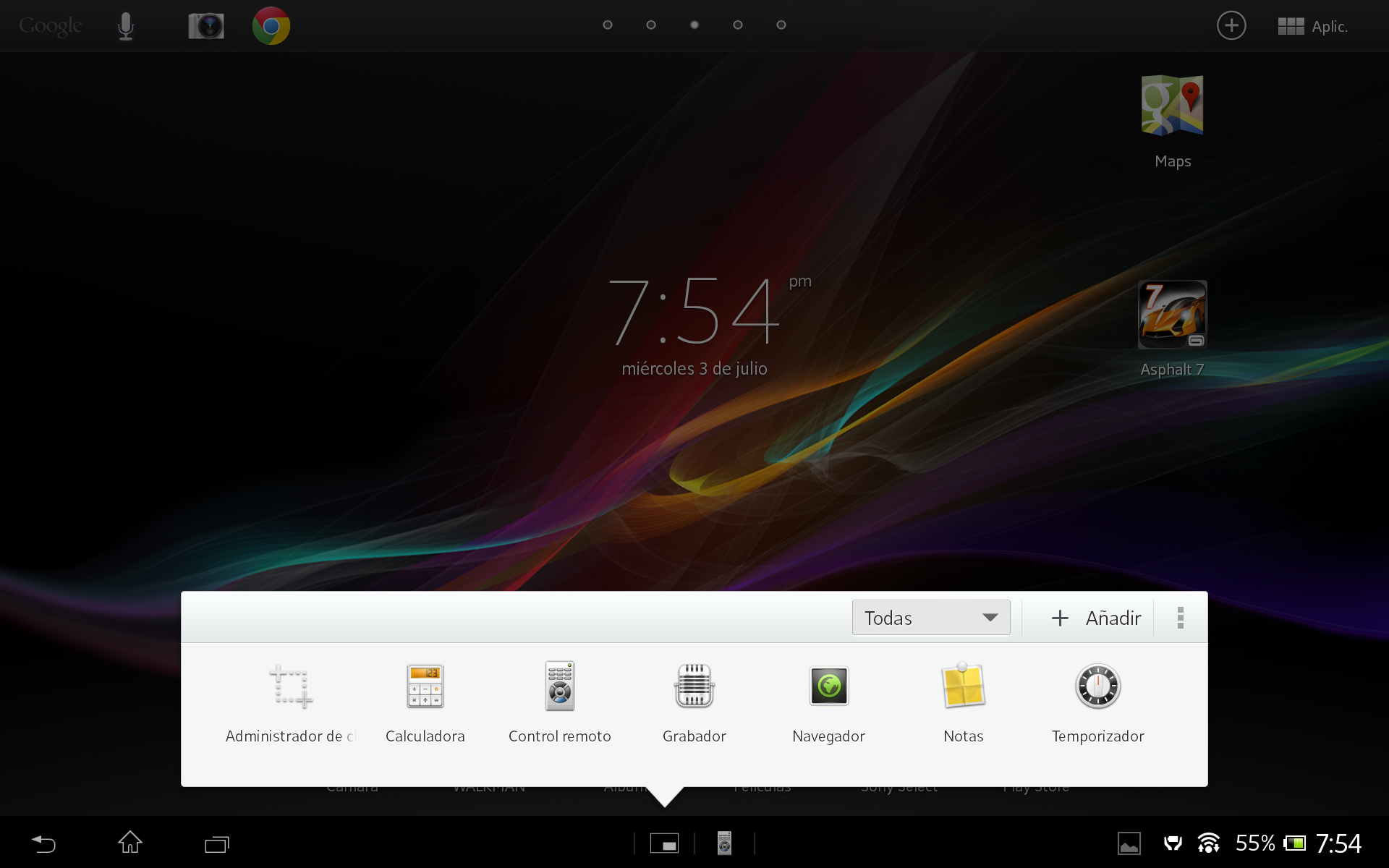The width and height of the screenshot is (1389, 868).
Task: Switch to the last home screen page dot
Action: [x=781, y=25]
